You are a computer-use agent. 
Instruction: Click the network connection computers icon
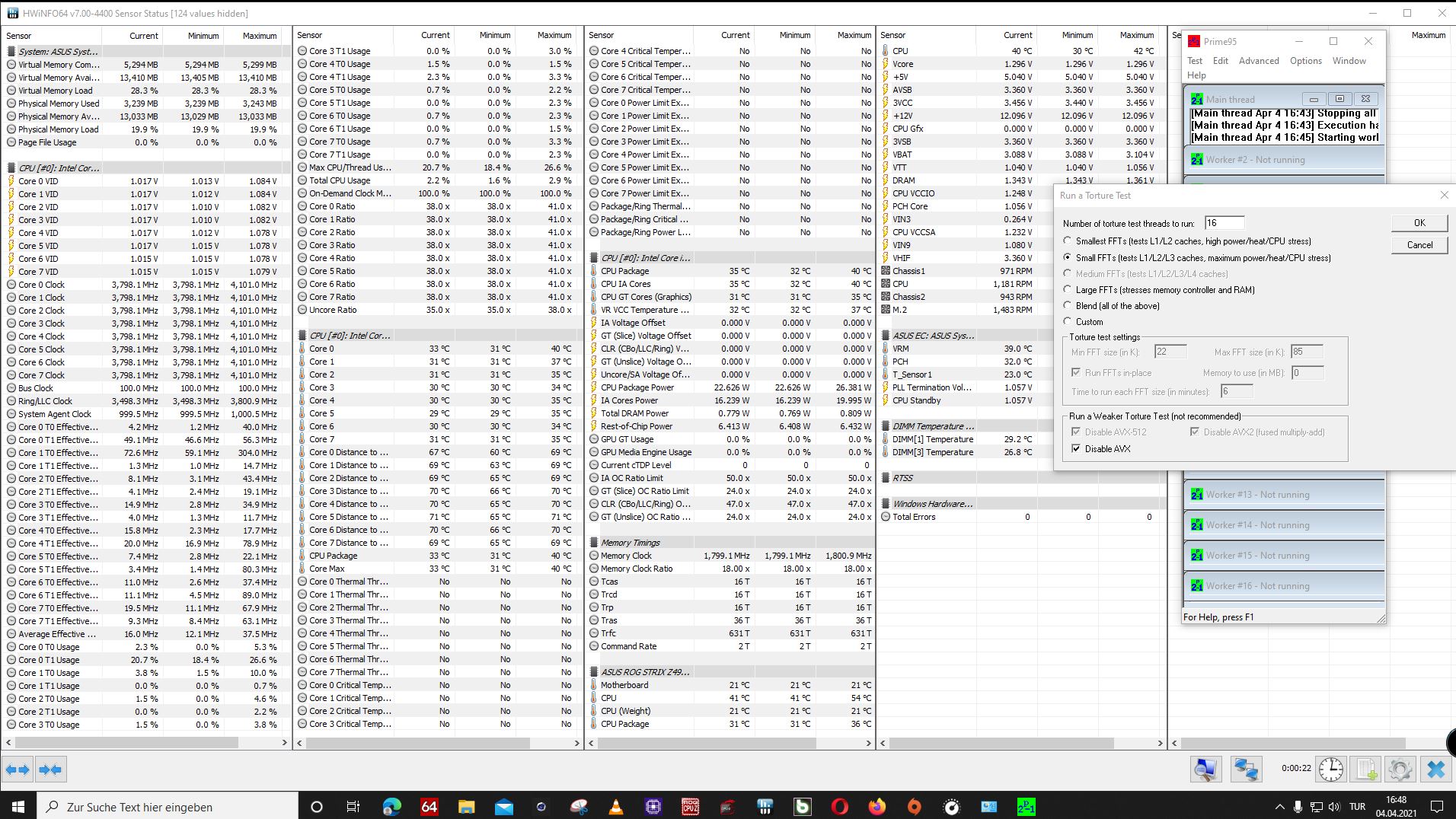(x=1247, y=770)
